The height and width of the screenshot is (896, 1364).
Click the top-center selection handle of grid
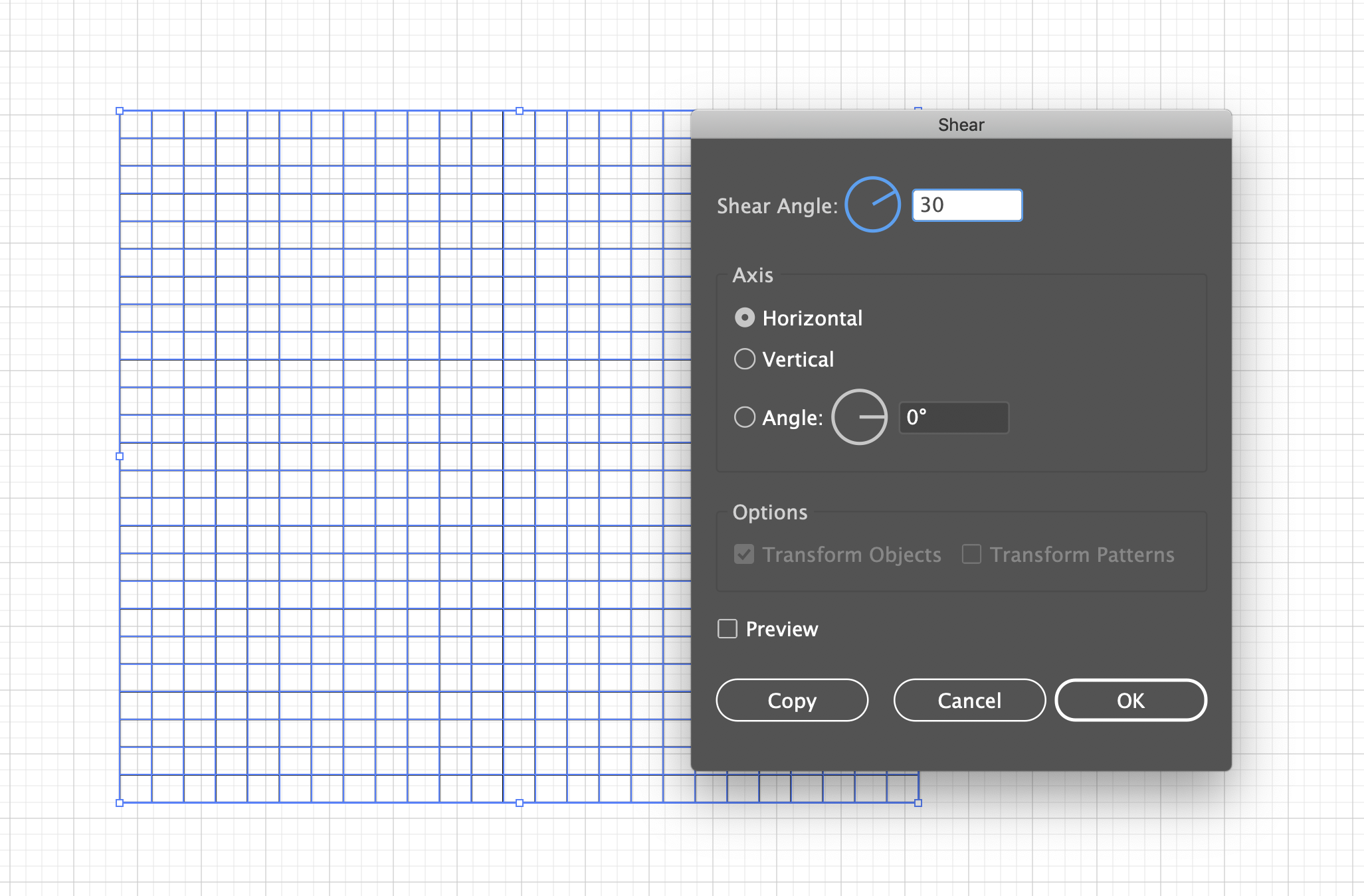(x=520, y=111)
